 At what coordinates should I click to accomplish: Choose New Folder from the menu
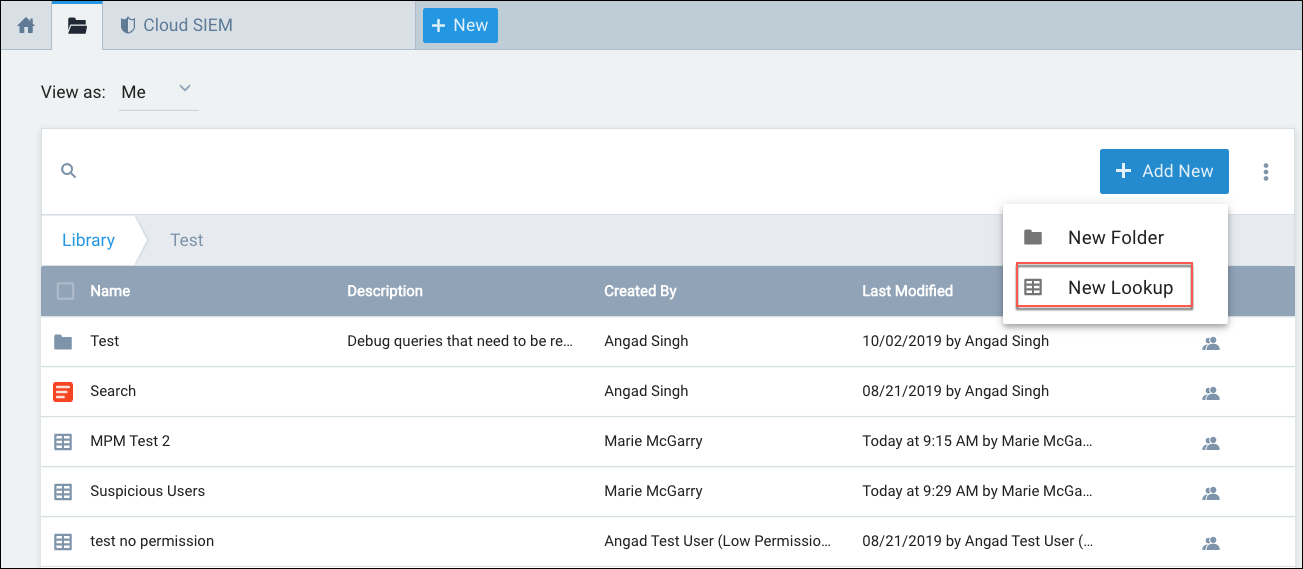[x=1114, y=238]
